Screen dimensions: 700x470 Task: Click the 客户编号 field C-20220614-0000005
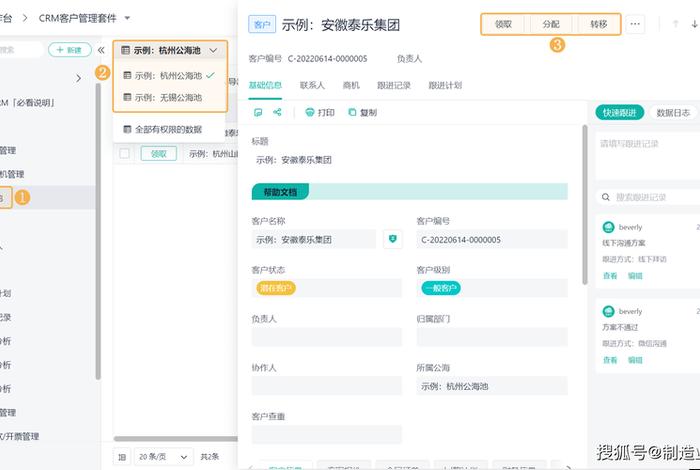492,240
